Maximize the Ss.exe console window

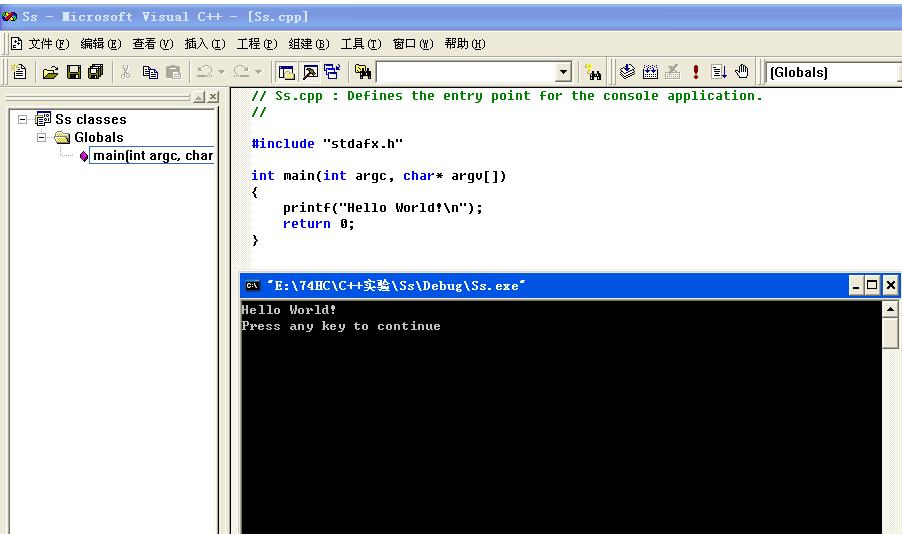pos(872,285)
